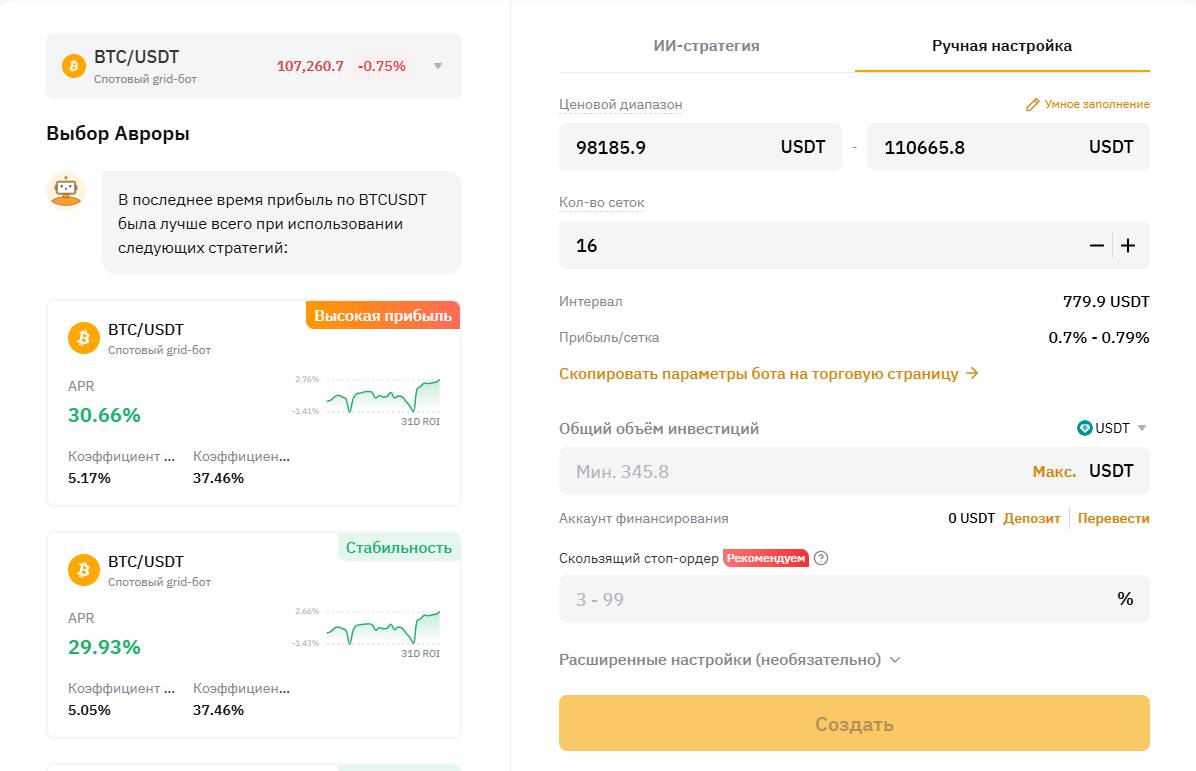The height and width of the screenshot is (771, 1196).
Task: Expand Расширенные настройки section
Action: click(730, 660)
